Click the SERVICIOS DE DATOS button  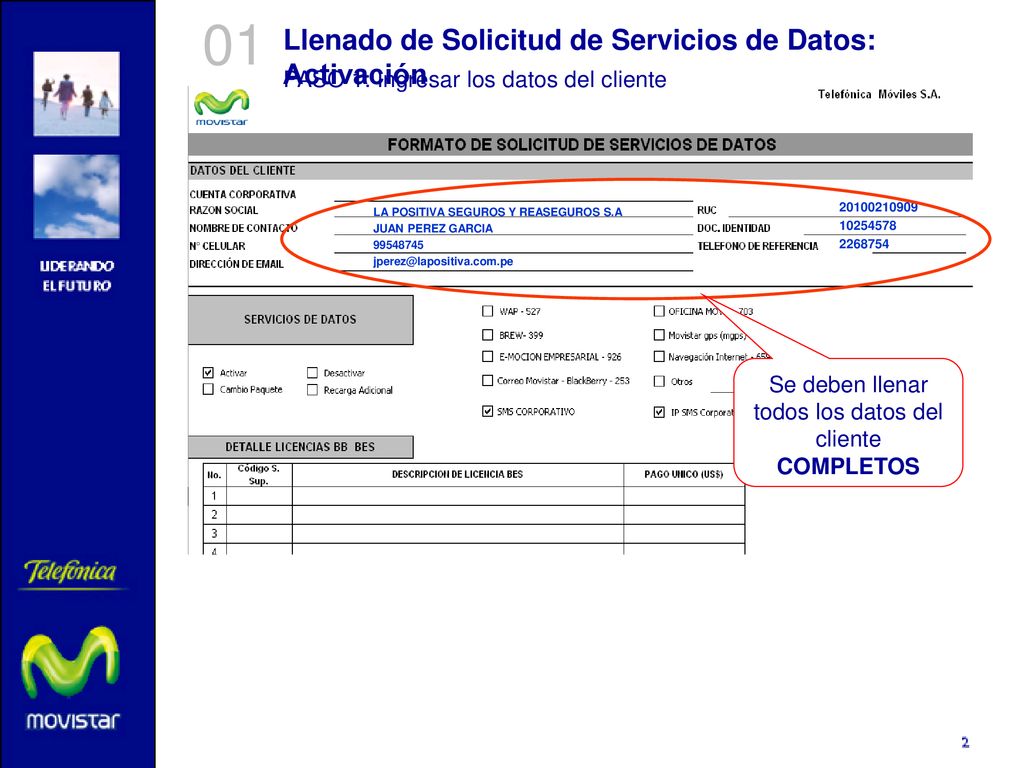tap(300, 319)
